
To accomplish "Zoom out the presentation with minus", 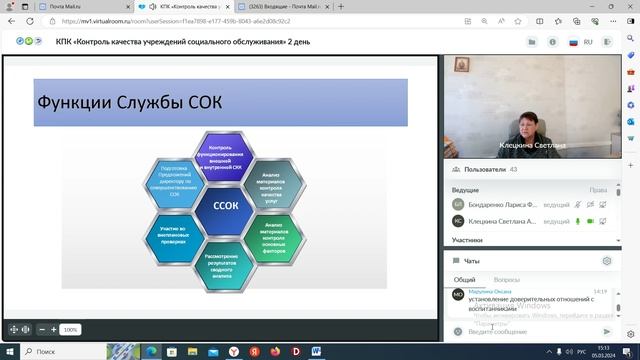I will [x=42, y=329].
